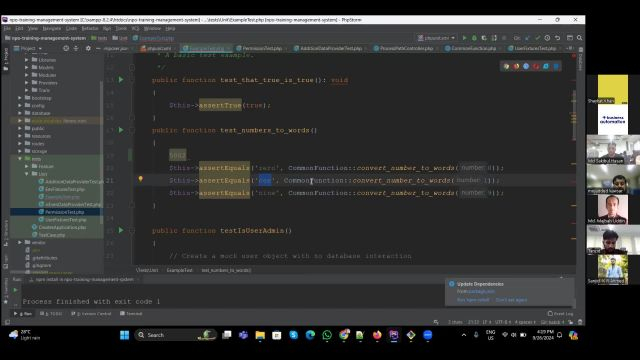Open the phpunit run configuration dropdown
The image size is (640, 360).
point(436,38)
